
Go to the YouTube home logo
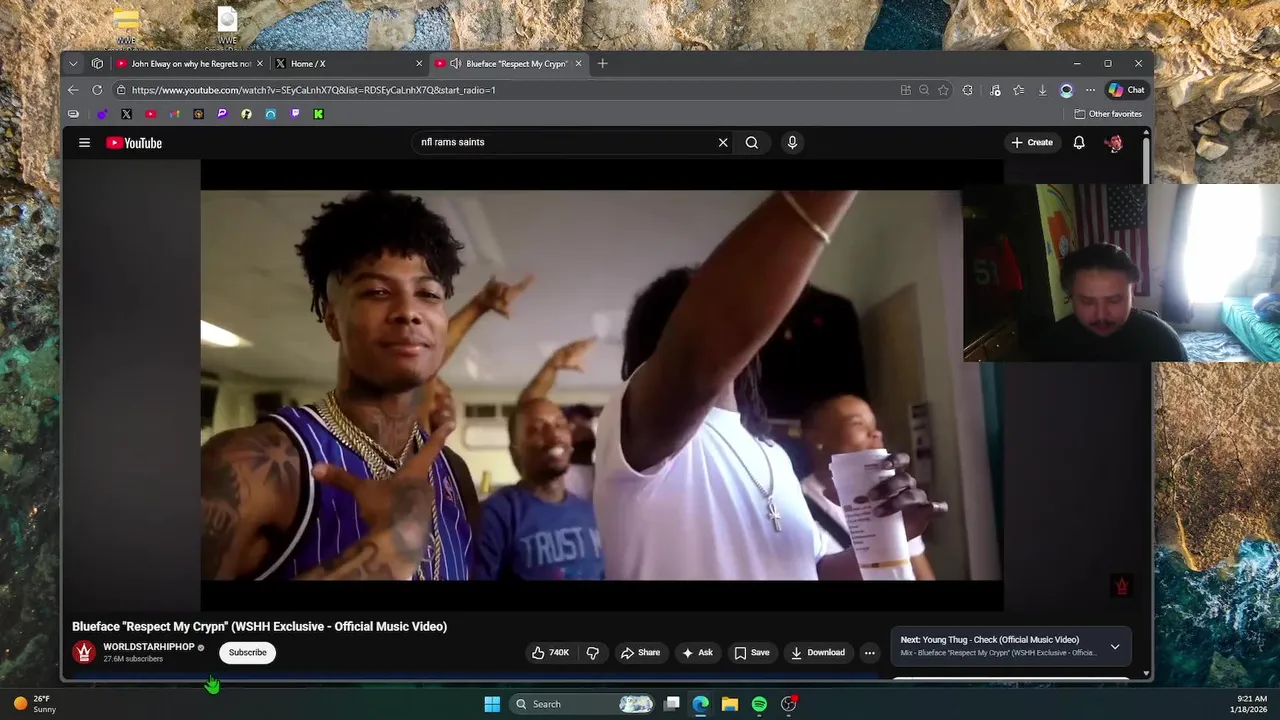click(134, 143)
